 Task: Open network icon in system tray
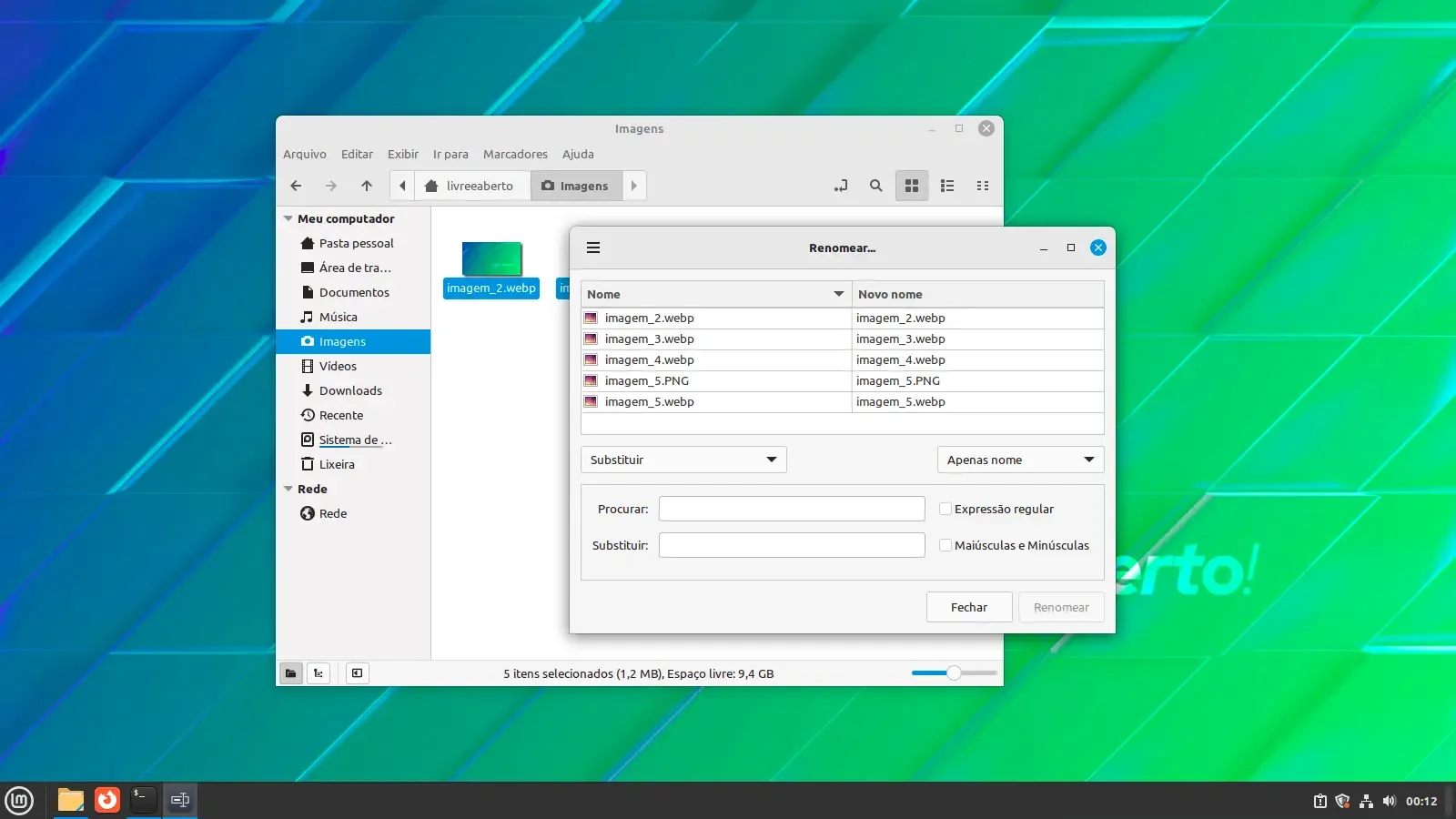(x=1366, y=801)
